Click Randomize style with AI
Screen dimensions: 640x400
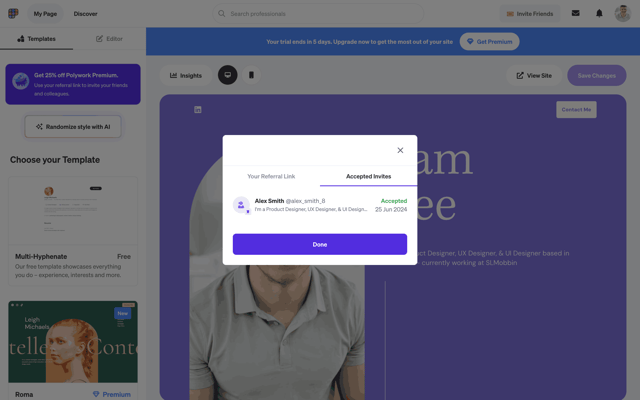pos(73,127)
